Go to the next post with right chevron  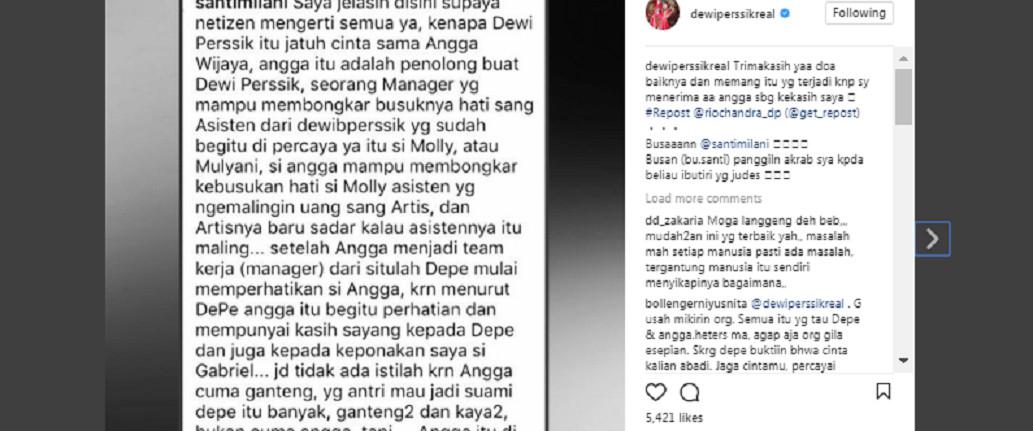point(932,239)
